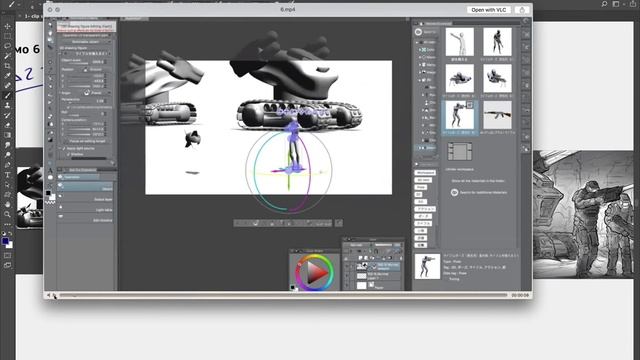The width and height of the screenshot is (640, 360).
Task: Open the Selectable object dropdown
Action: click(x=86, y=42)
